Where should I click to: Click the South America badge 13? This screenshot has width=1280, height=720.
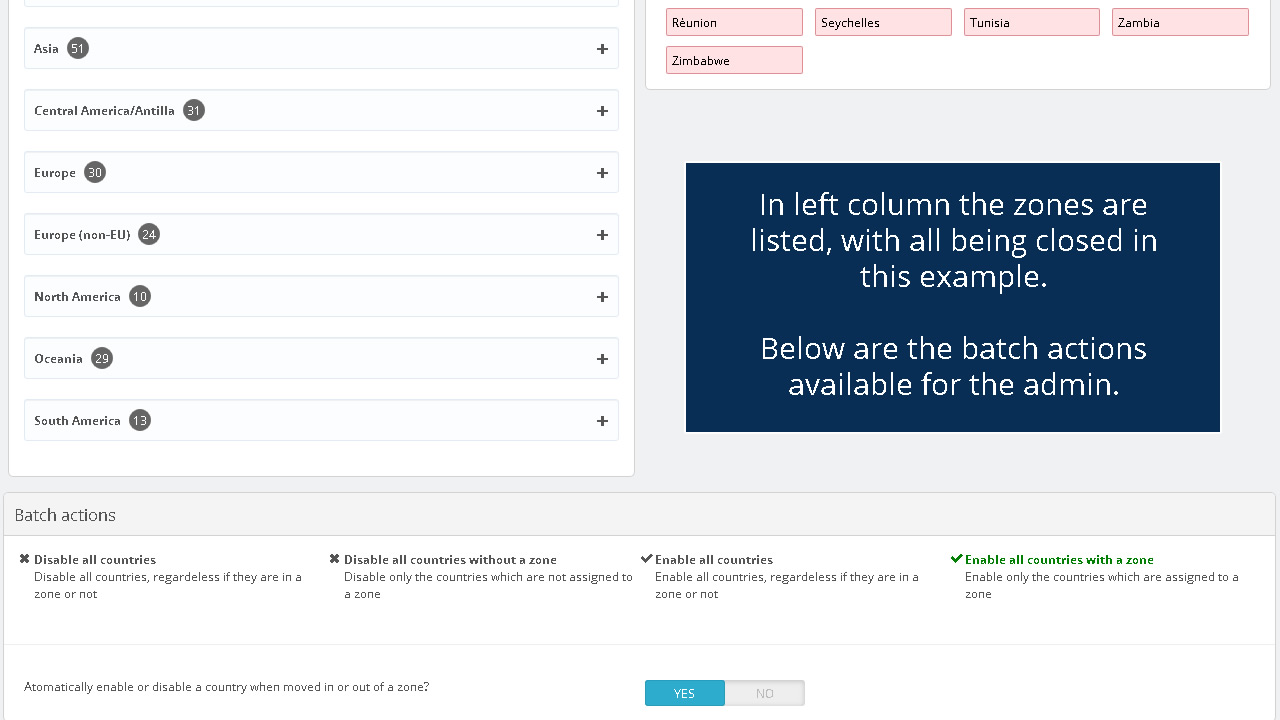pos(140,420)
